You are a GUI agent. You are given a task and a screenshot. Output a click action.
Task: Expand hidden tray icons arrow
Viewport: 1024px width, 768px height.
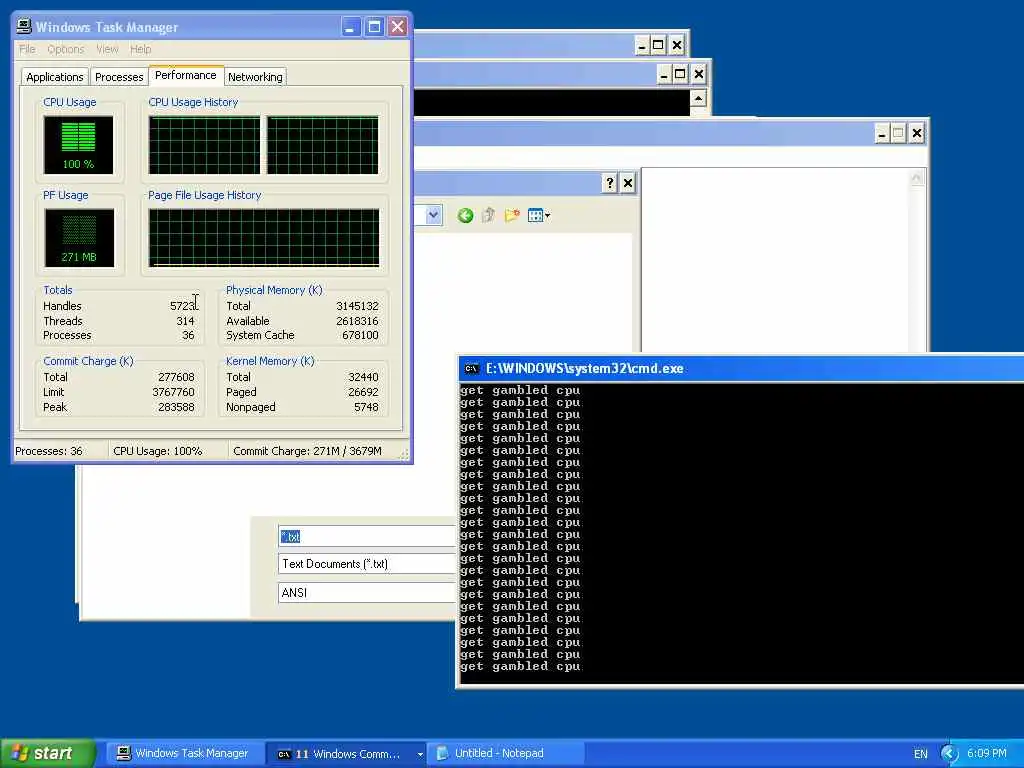(x=949, y=754)
